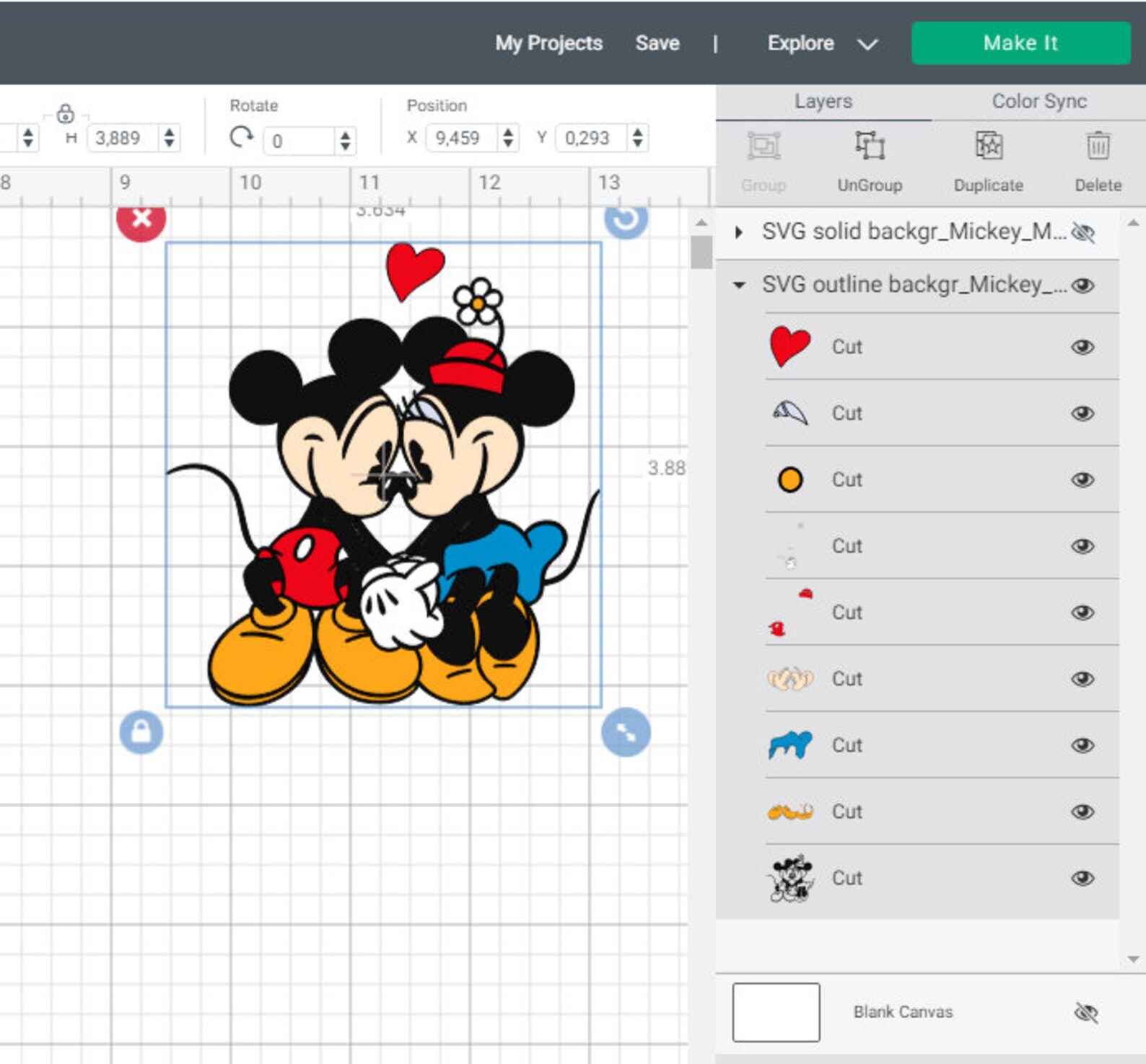The image size is (1146, 1064).
Task: Hide the blue dress Cut layer
Action: [1082, 745]
